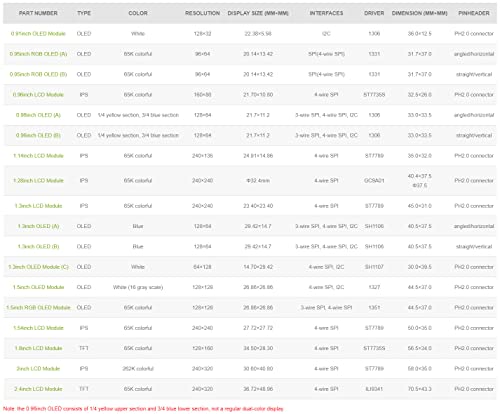
Task: Open the 0.95inch RGB OLED (A) link
Action: [x=38, y=54]
